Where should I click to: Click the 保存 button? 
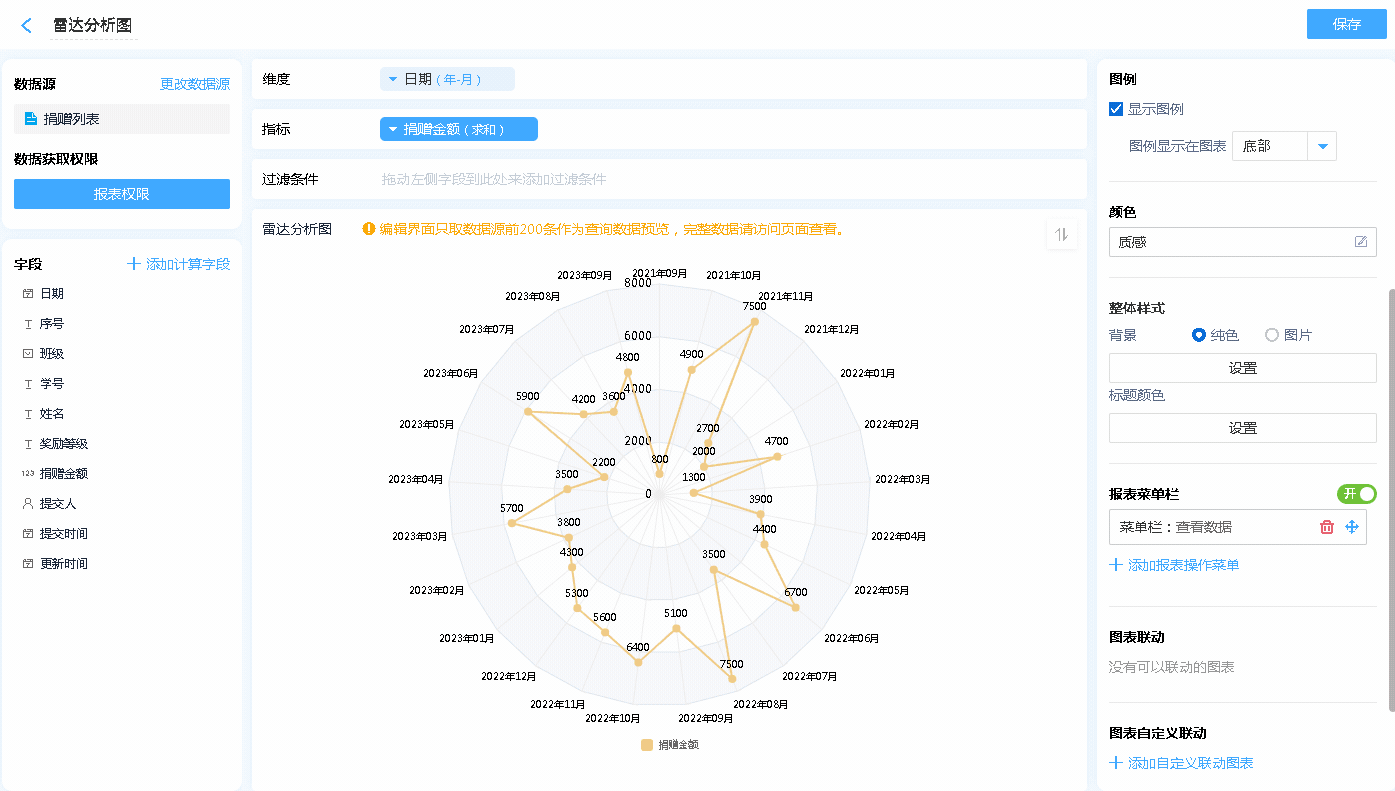[x=1346, y=24]
